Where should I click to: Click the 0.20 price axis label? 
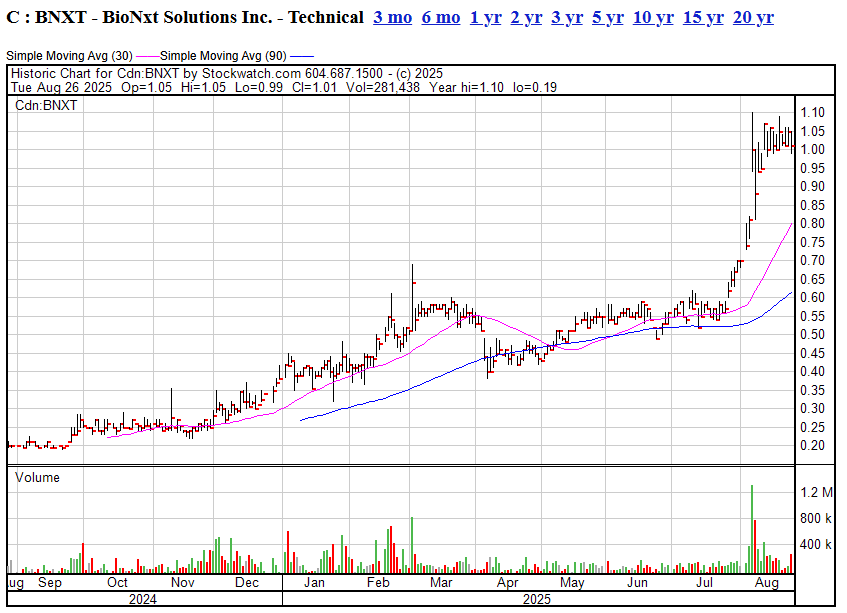click(x=812, y=446)
